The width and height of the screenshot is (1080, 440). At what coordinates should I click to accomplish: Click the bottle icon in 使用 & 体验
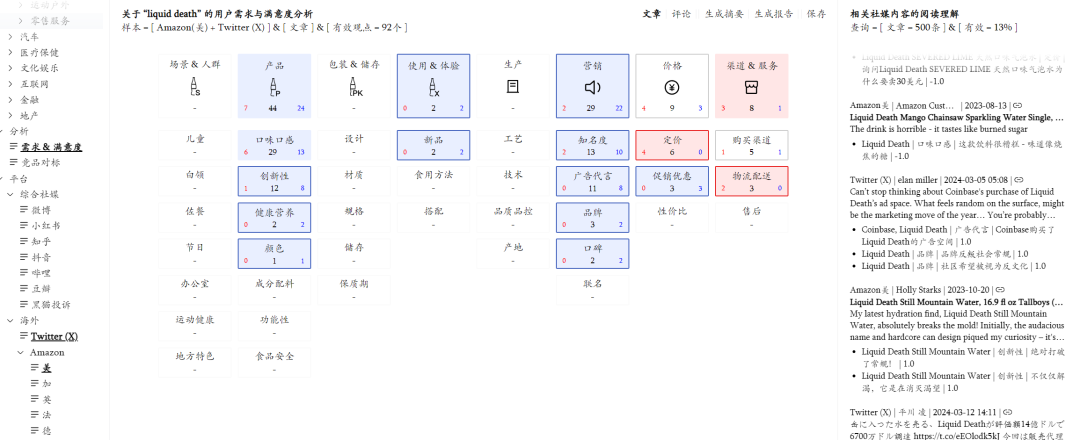[x=433, y=87]
